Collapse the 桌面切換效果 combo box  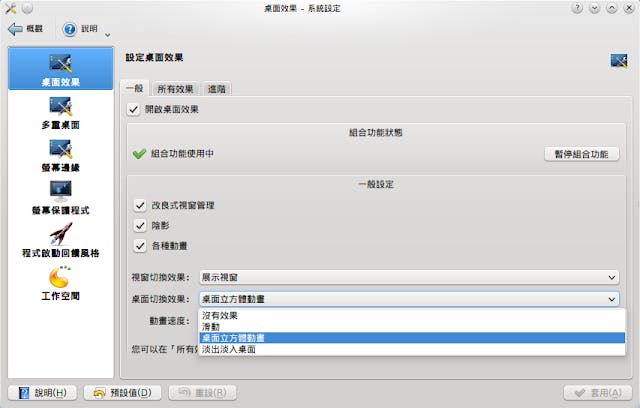click(x=409, y=299)
